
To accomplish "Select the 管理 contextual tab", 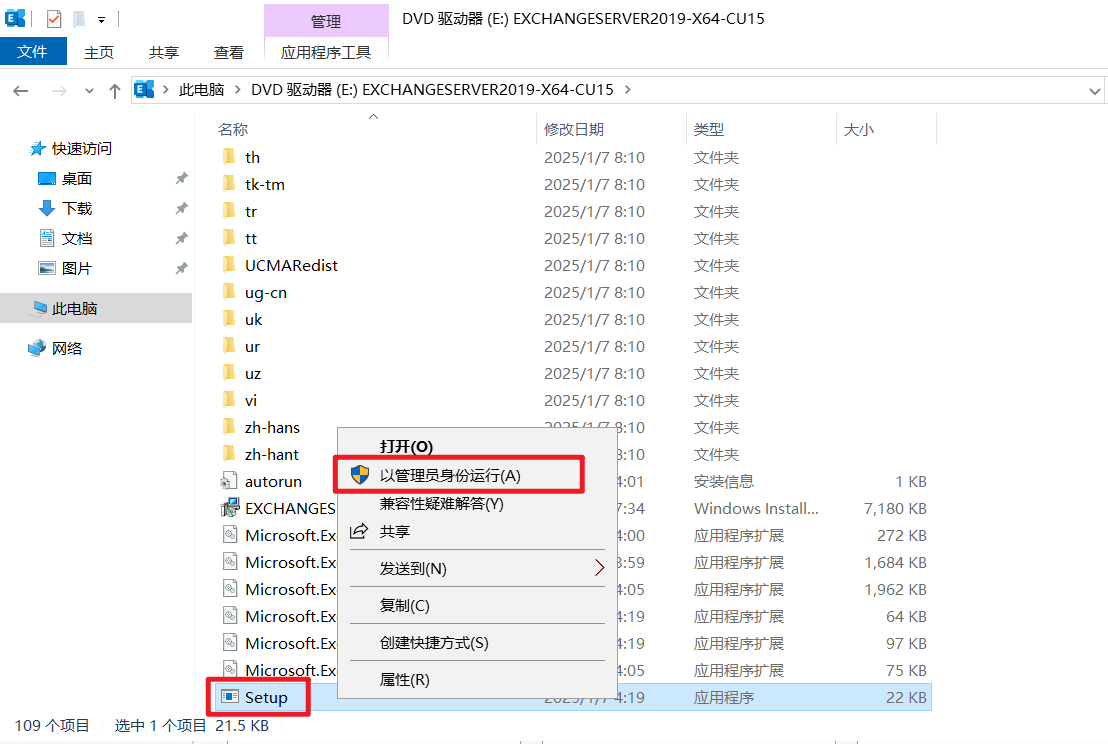I will pyautogui.click(x=326, y=21).
